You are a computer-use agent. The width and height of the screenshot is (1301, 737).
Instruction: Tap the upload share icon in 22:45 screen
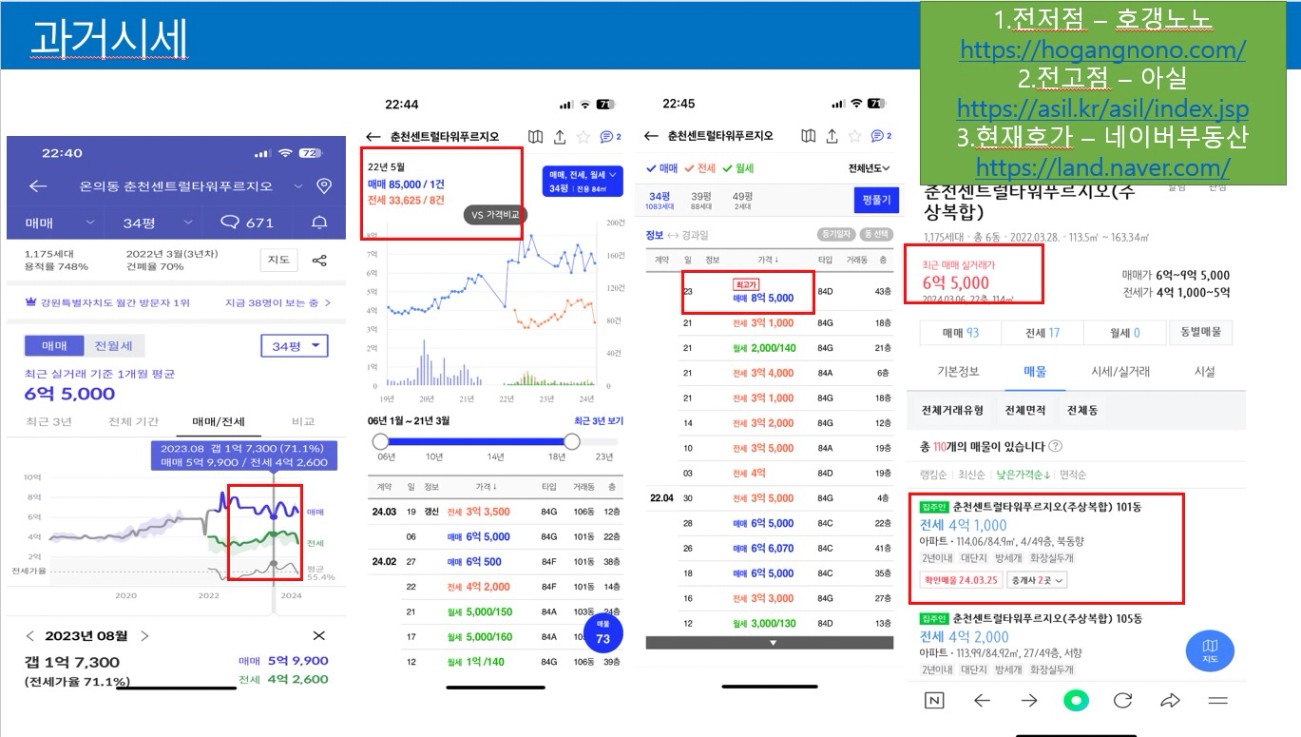point(831,136)
